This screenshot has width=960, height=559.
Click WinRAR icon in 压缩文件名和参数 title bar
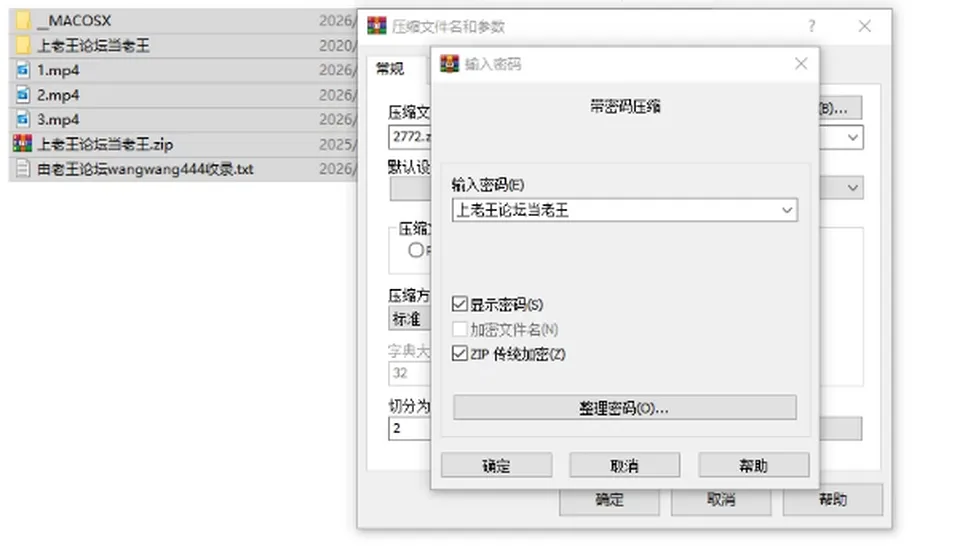click(377, 26)
